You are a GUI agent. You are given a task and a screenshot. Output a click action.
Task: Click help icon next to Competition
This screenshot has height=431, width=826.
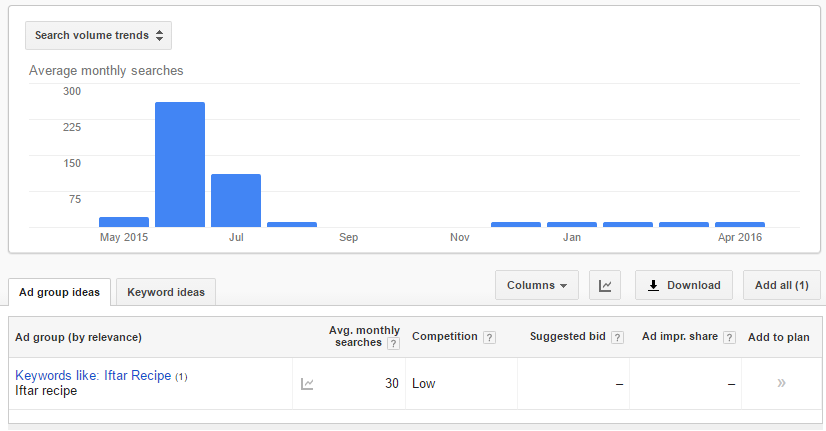(489, 337)
